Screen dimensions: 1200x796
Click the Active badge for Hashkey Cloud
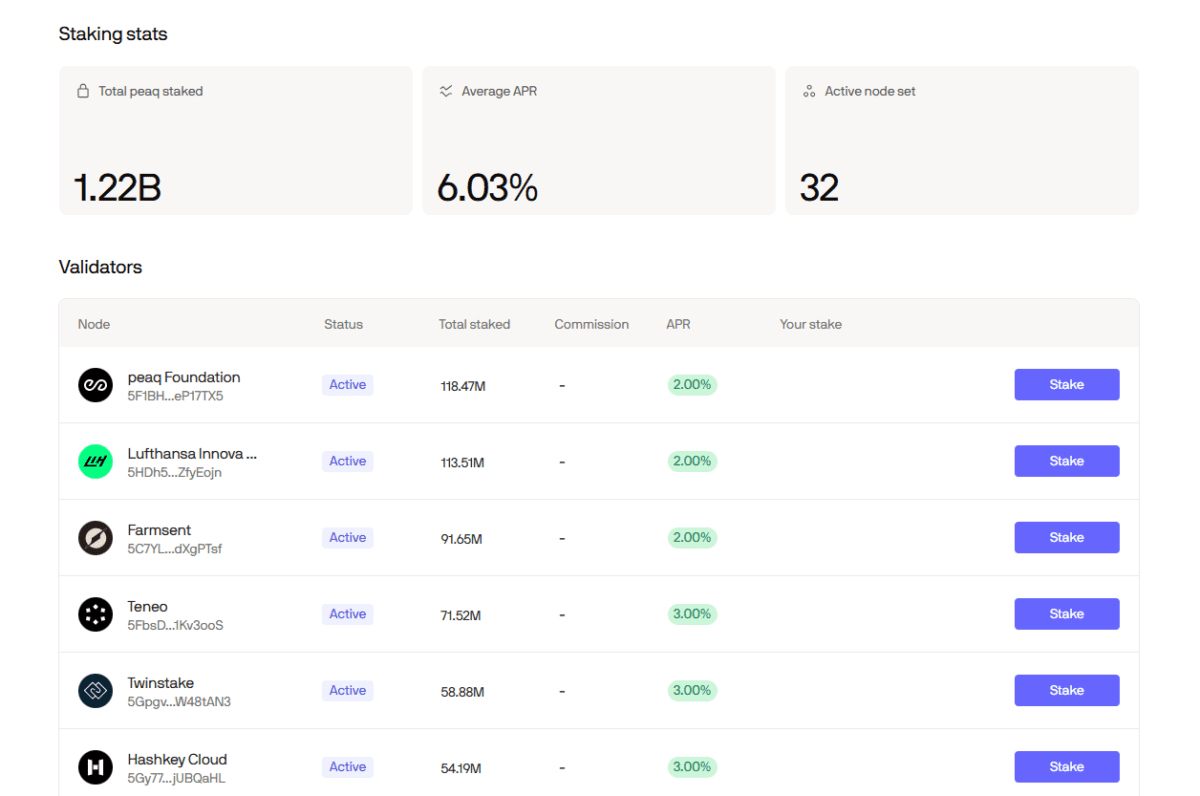(x=348, y=767)
